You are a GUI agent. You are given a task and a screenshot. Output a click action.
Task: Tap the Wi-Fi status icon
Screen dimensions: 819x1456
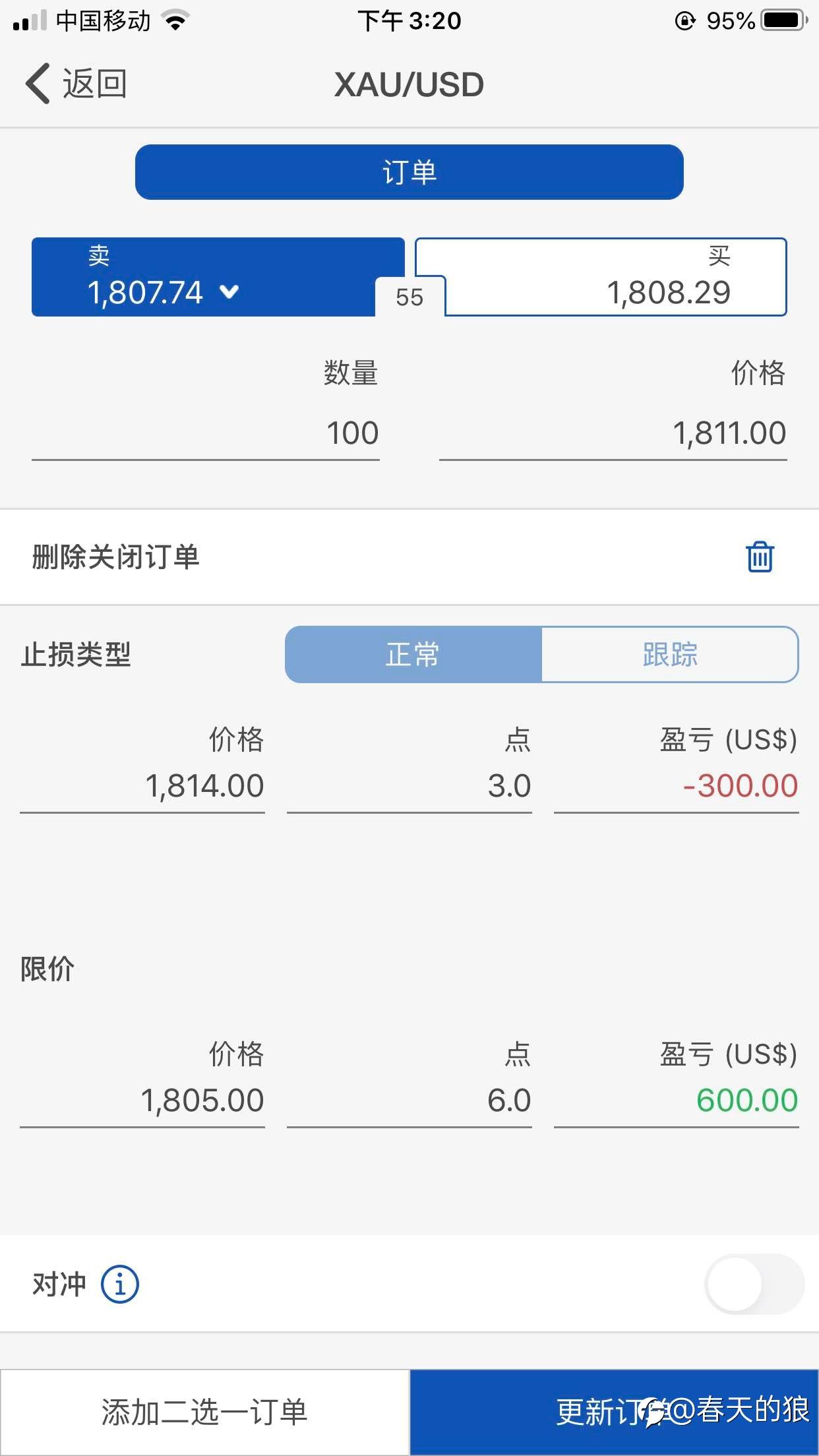(x=175, y=20)
